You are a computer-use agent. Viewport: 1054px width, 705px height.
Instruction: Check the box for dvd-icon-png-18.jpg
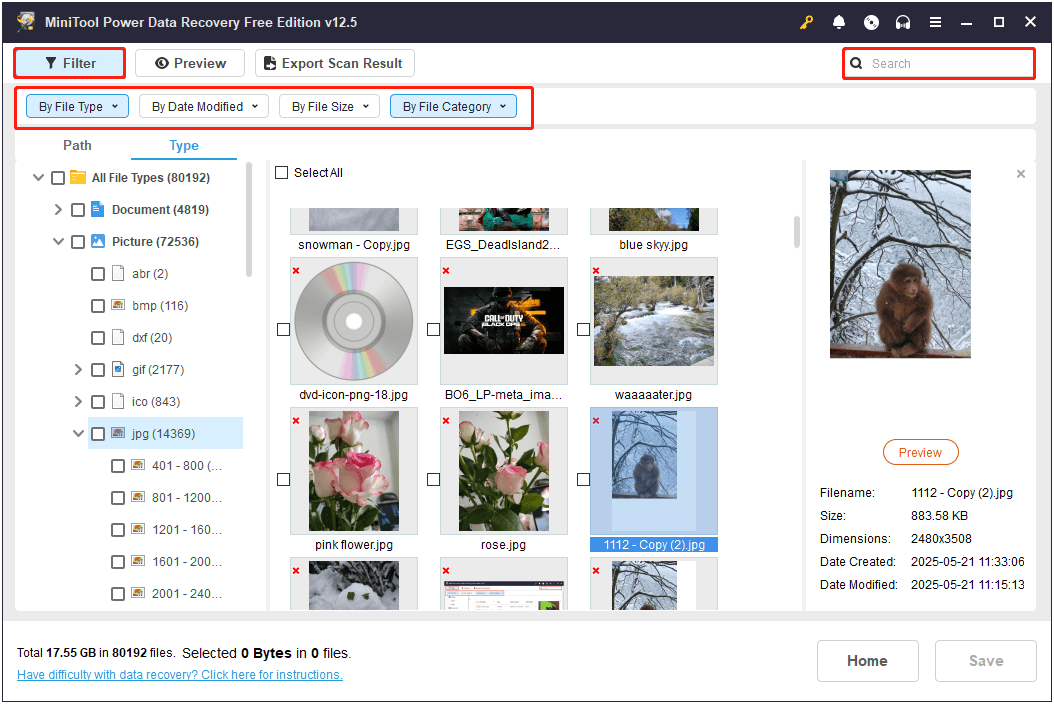[x=284, y=329]
